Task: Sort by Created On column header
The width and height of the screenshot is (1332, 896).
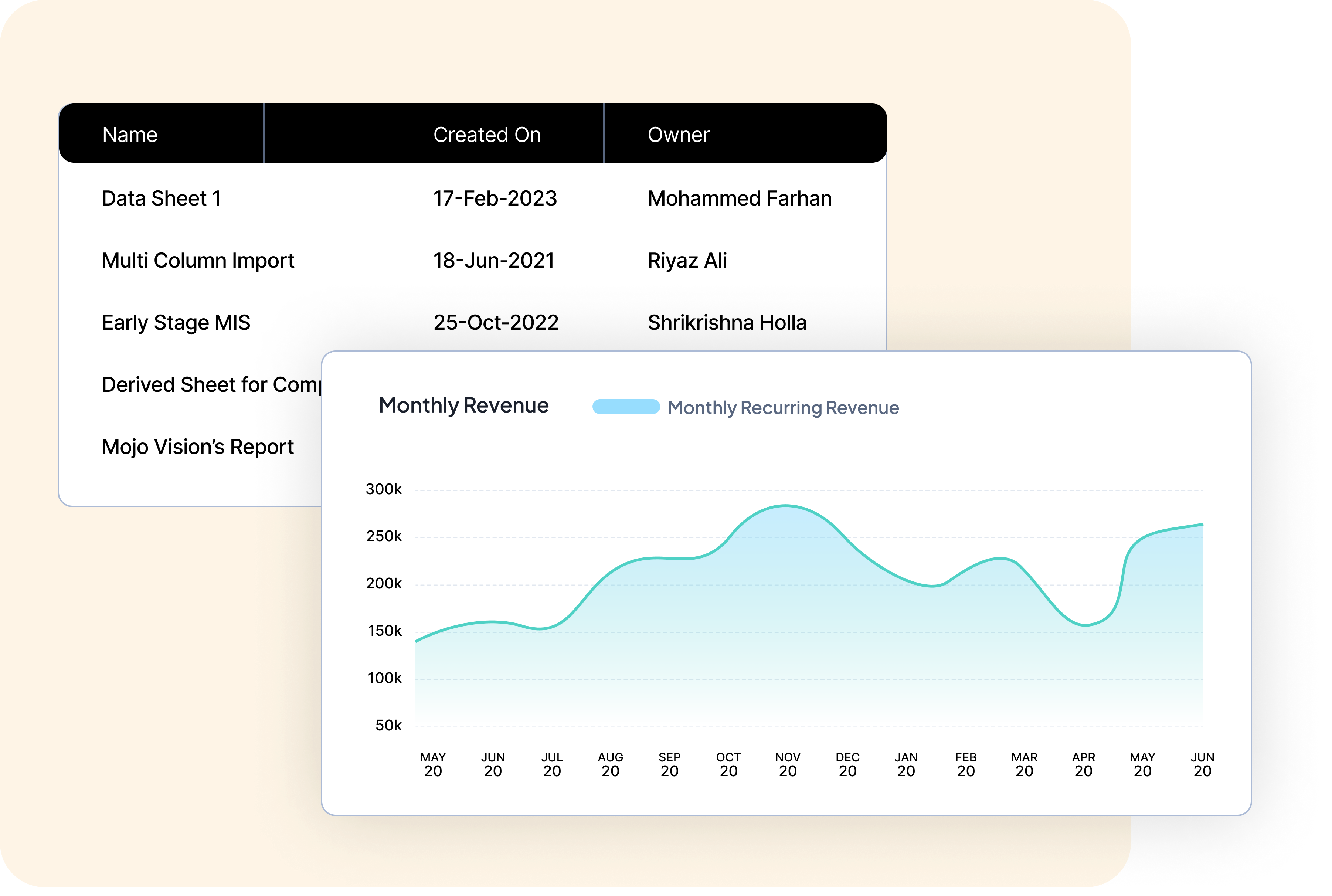Action: (487, 135)
